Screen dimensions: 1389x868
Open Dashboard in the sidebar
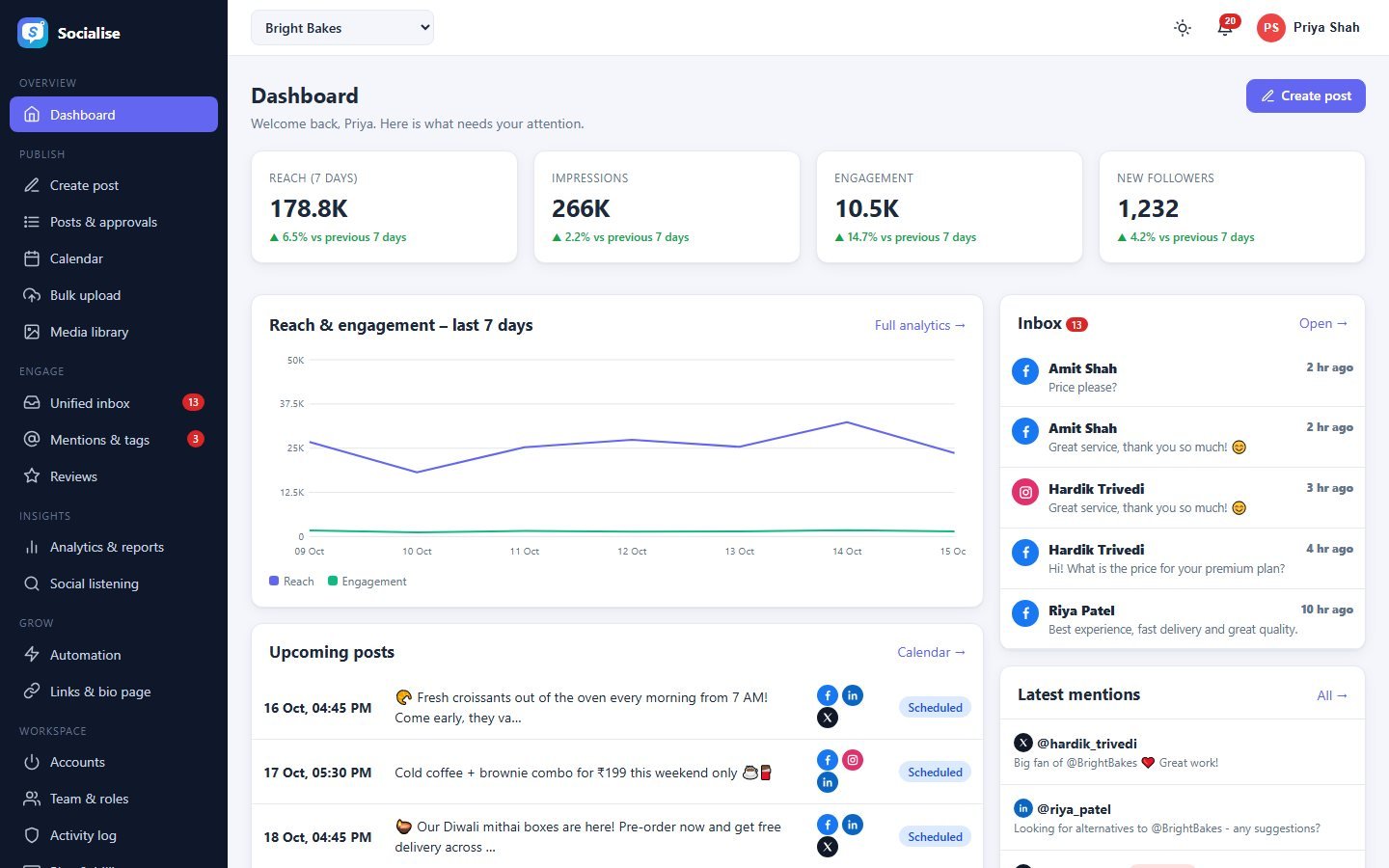point(114,115)
